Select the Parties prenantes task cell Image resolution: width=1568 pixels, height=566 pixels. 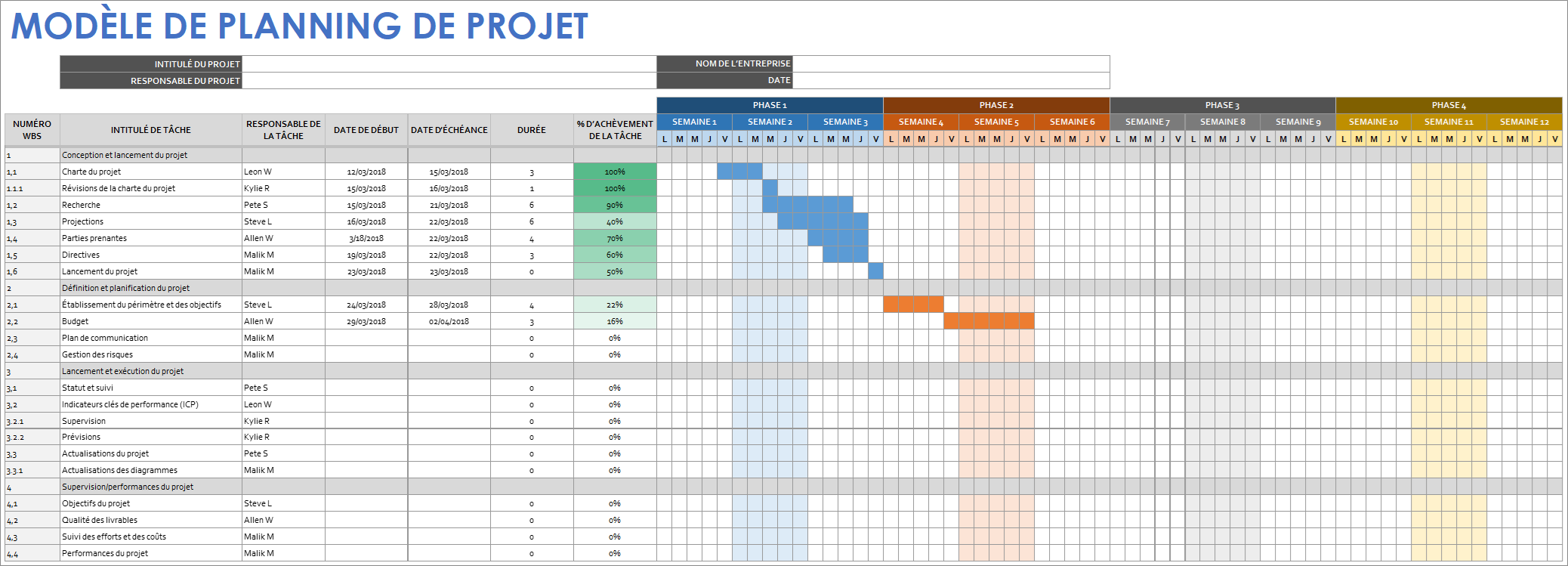[x=151, y=238]
